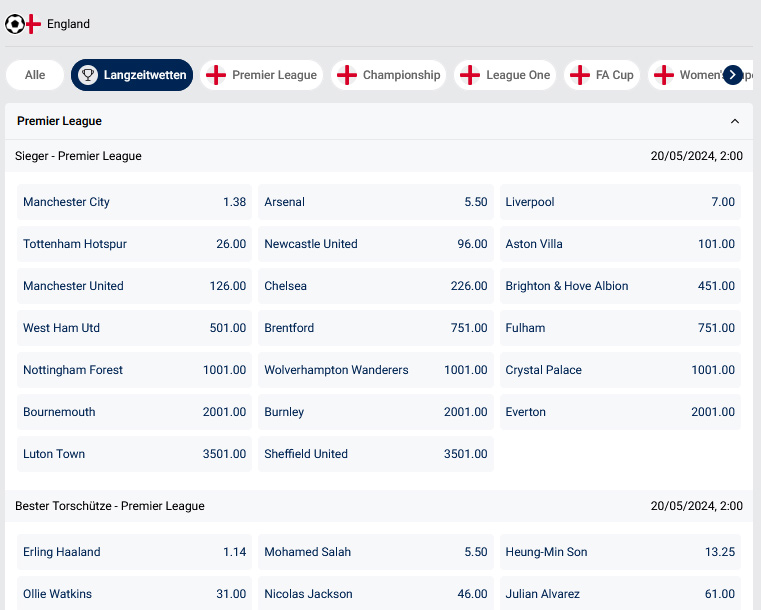Screen dimensions: 761x610
Task: Select Luton Town at 3501.00
Action: (x=134, y=454)
